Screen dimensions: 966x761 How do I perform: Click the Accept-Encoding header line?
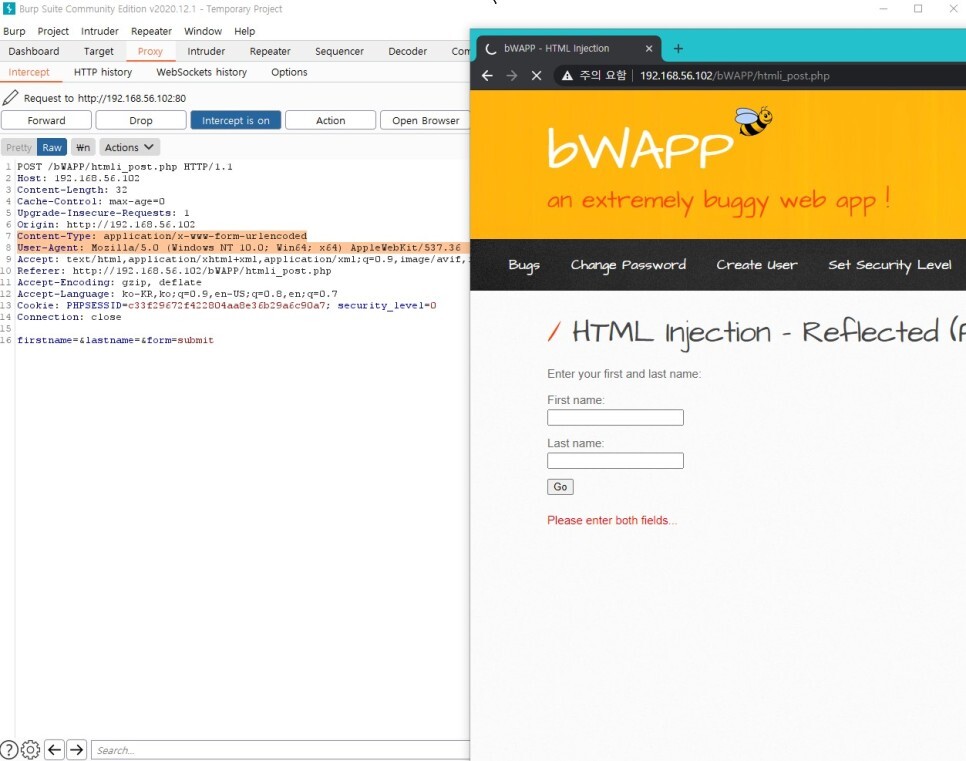pyautogui.click(x=109, y=282)
